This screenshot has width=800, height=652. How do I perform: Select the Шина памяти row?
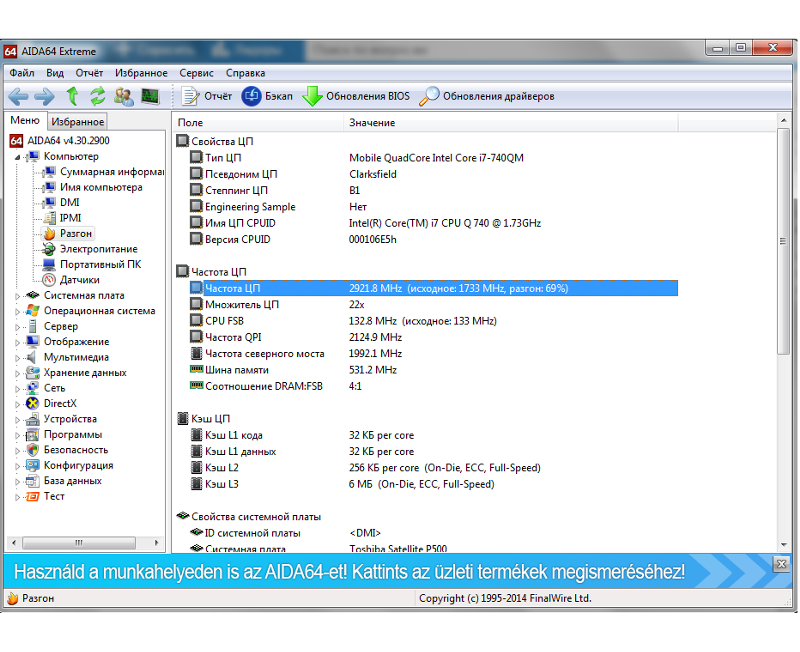(433, 370)
